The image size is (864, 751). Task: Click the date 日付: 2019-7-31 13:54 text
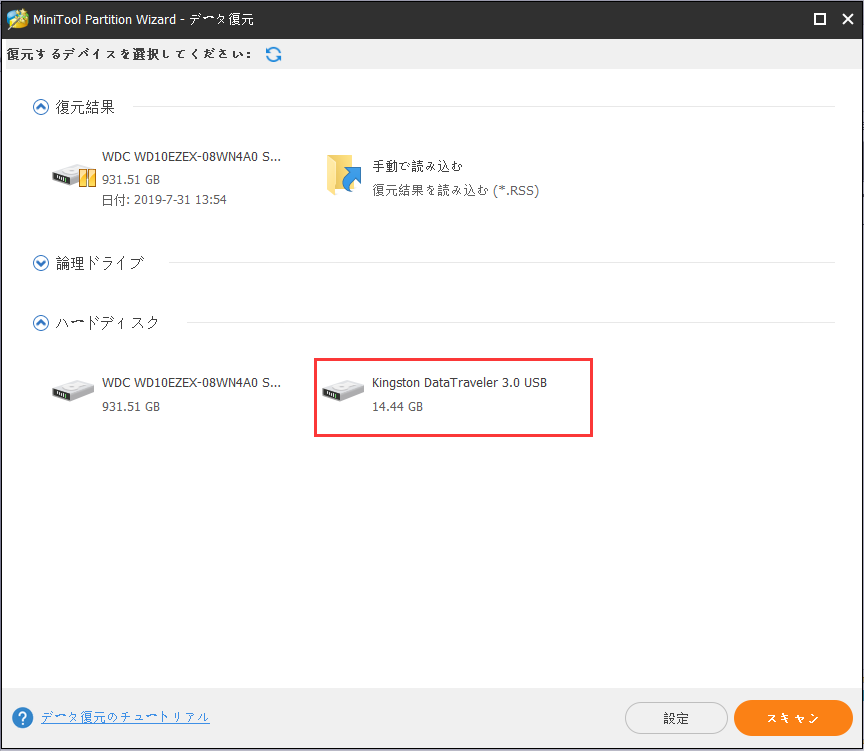click(164, 199)
